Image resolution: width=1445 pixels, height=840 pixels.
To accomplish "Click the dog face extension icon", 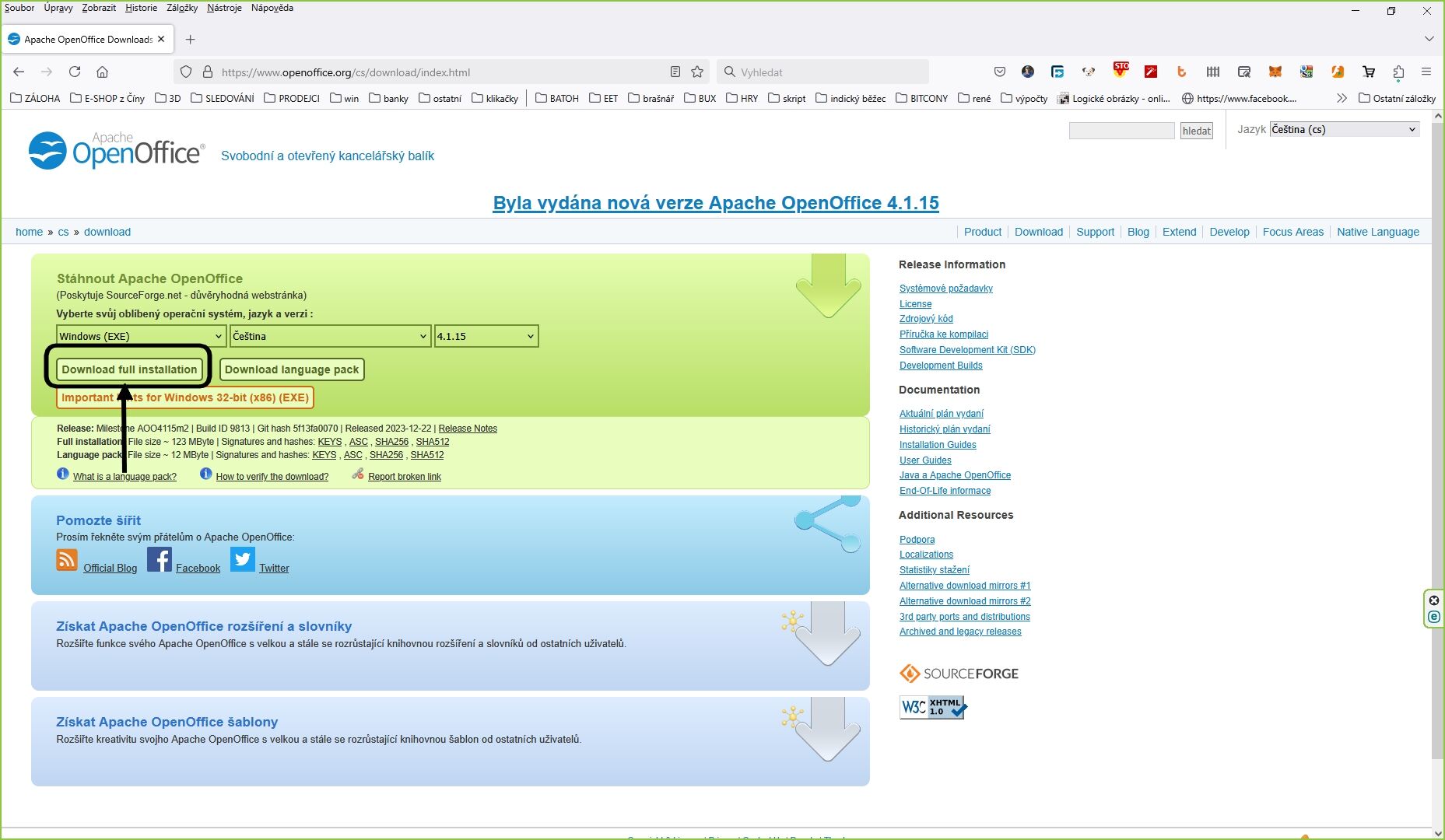I will (x=1089, y=72).
